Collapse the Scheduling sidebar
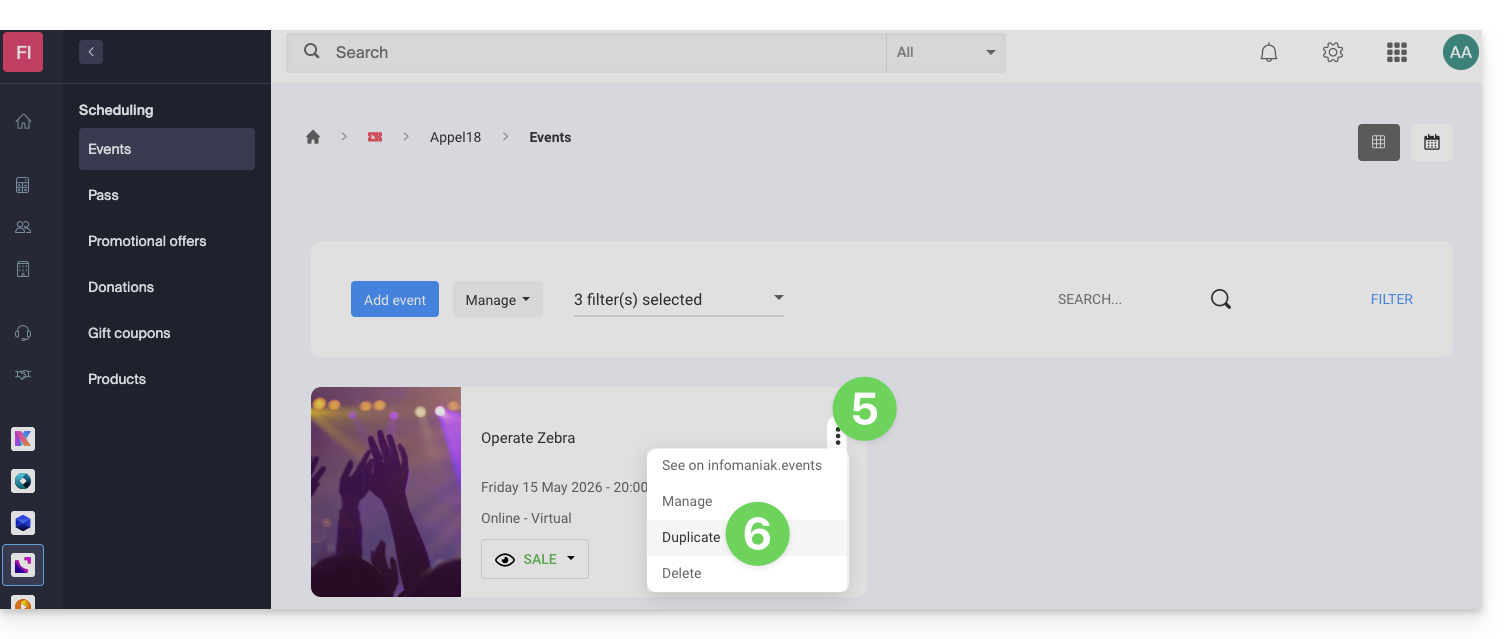1512x639 pixels. point(91,52)
